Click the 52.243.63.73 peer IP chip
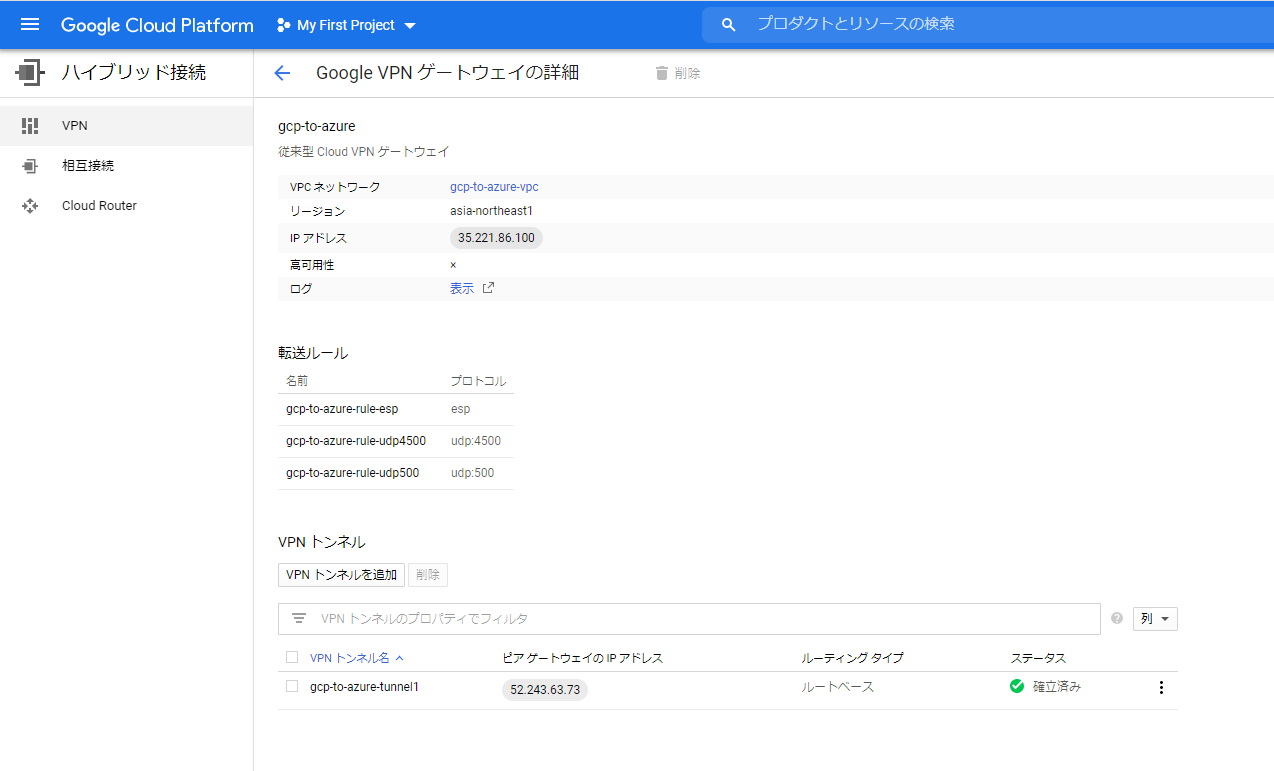Screen dimensions: 1274x771 (x=545, y=690)
